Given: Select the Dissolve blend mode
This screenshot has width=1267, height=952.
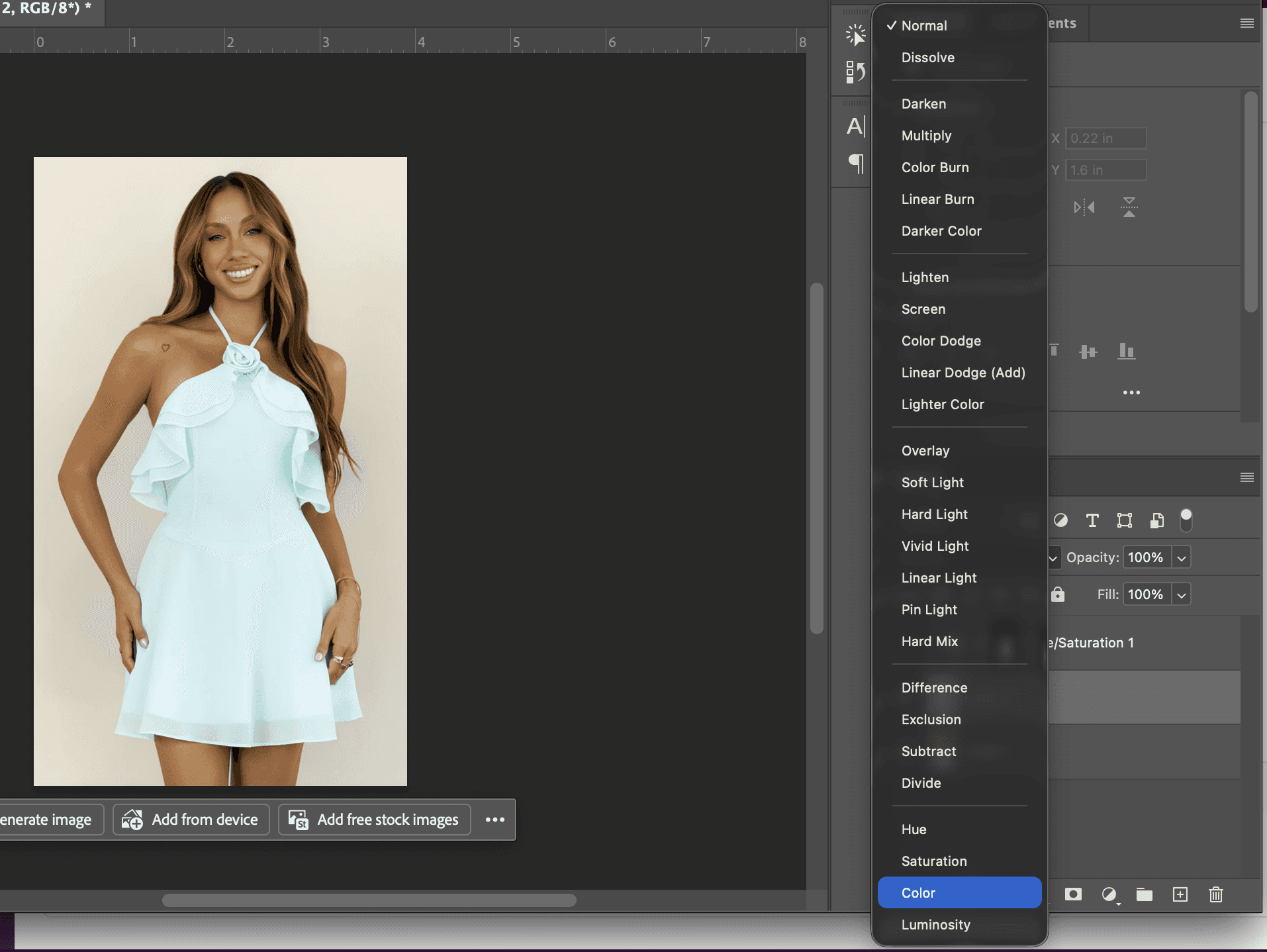Looking at the screenshot, I should [959, 57].
